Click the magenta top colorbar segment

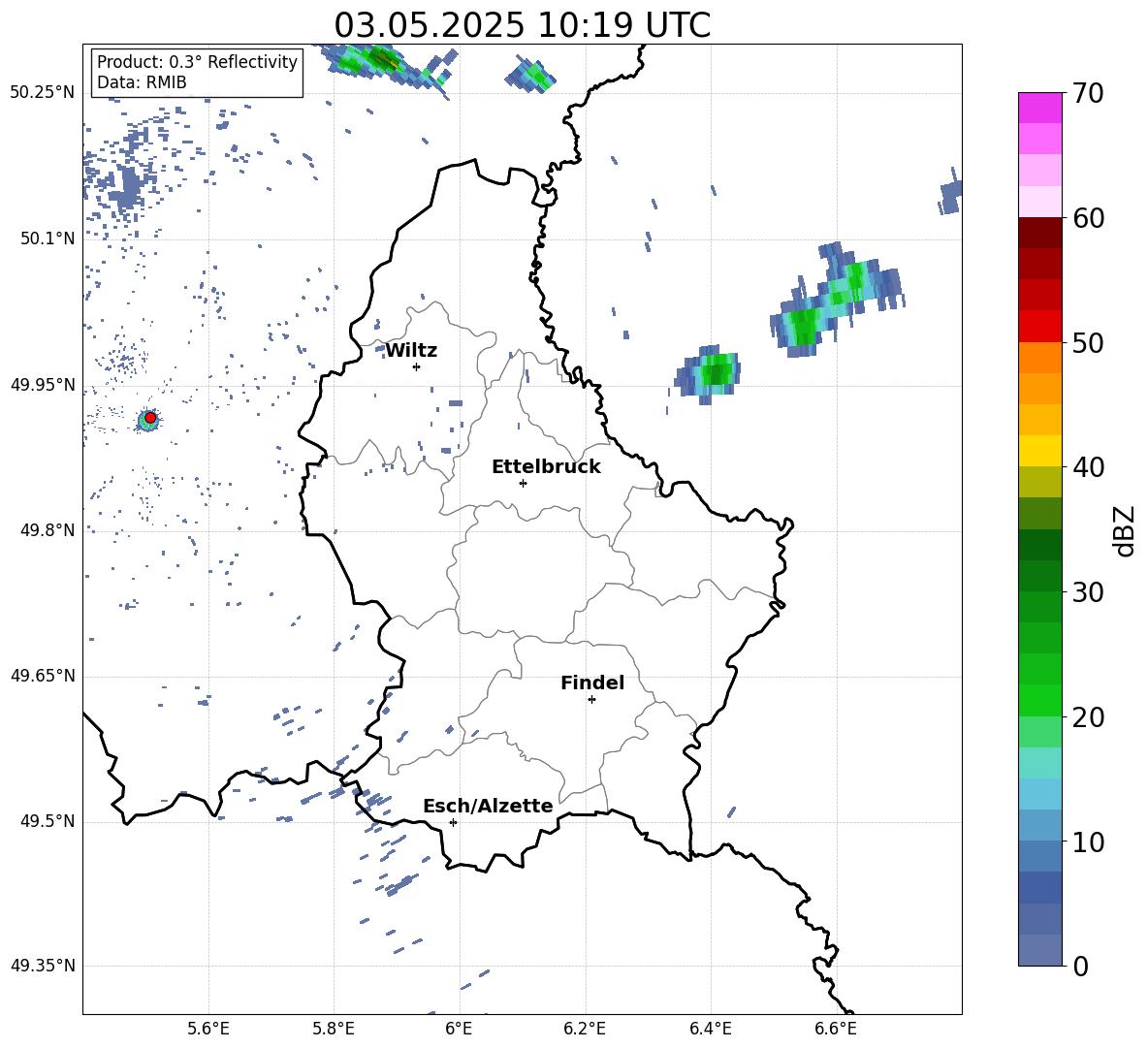pos(1039,108)
